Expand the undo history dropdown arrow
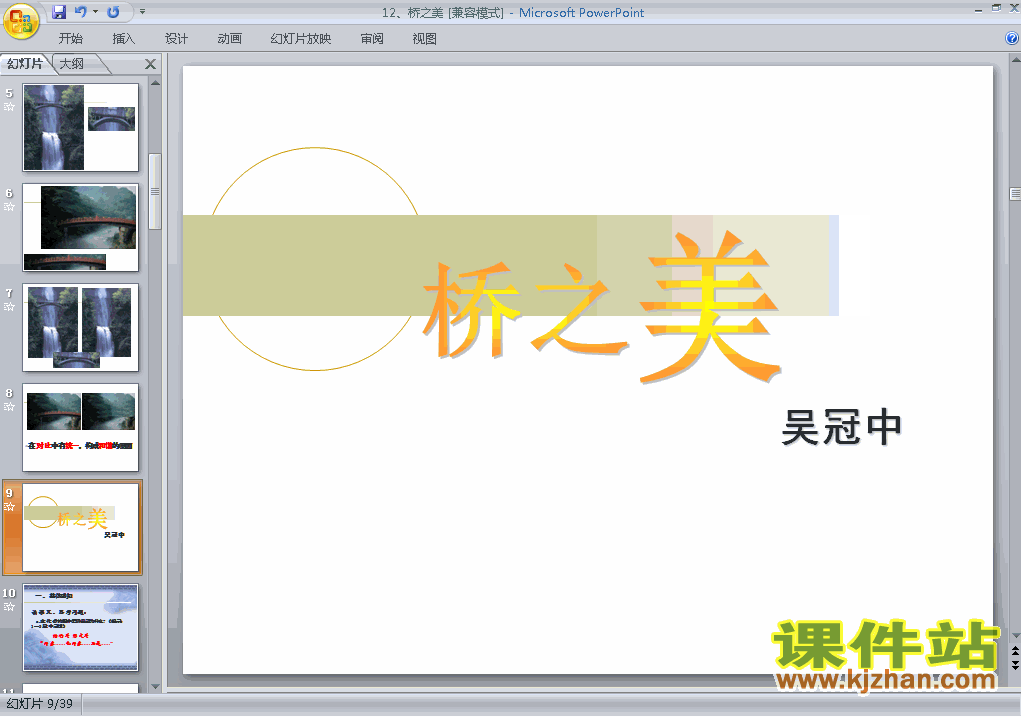Image resolution: width=1021 pixels, height=717 pixels. [95, 12]
